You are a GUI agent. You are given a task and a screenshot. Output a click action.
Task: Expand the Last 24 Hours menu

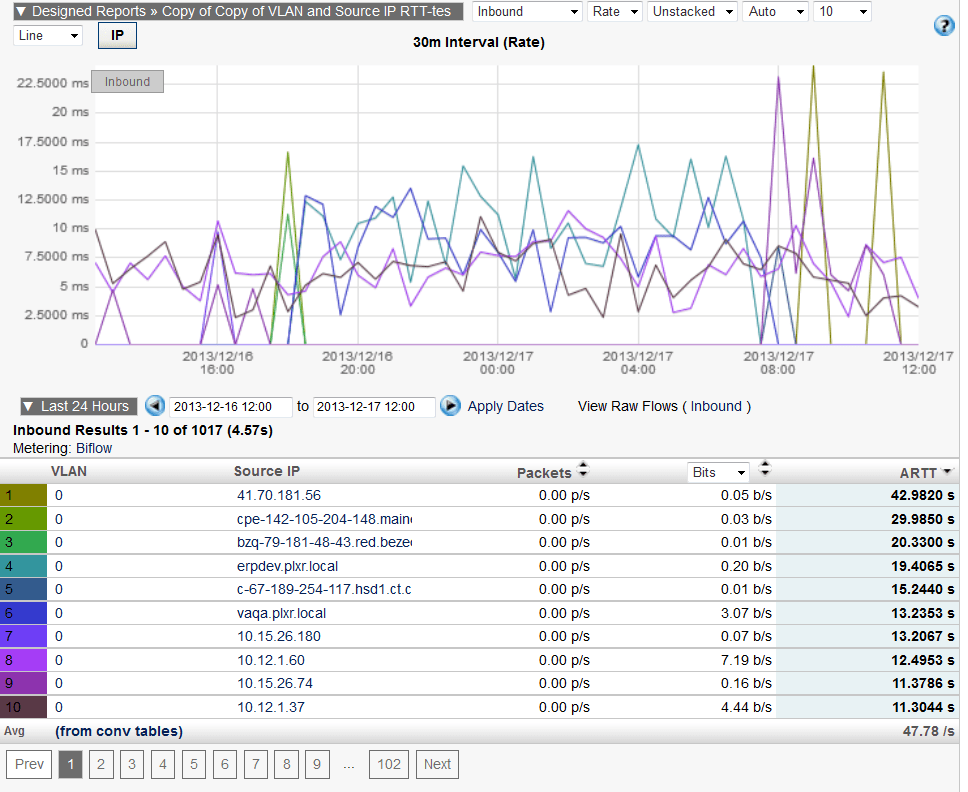click(x=78, y=406)
